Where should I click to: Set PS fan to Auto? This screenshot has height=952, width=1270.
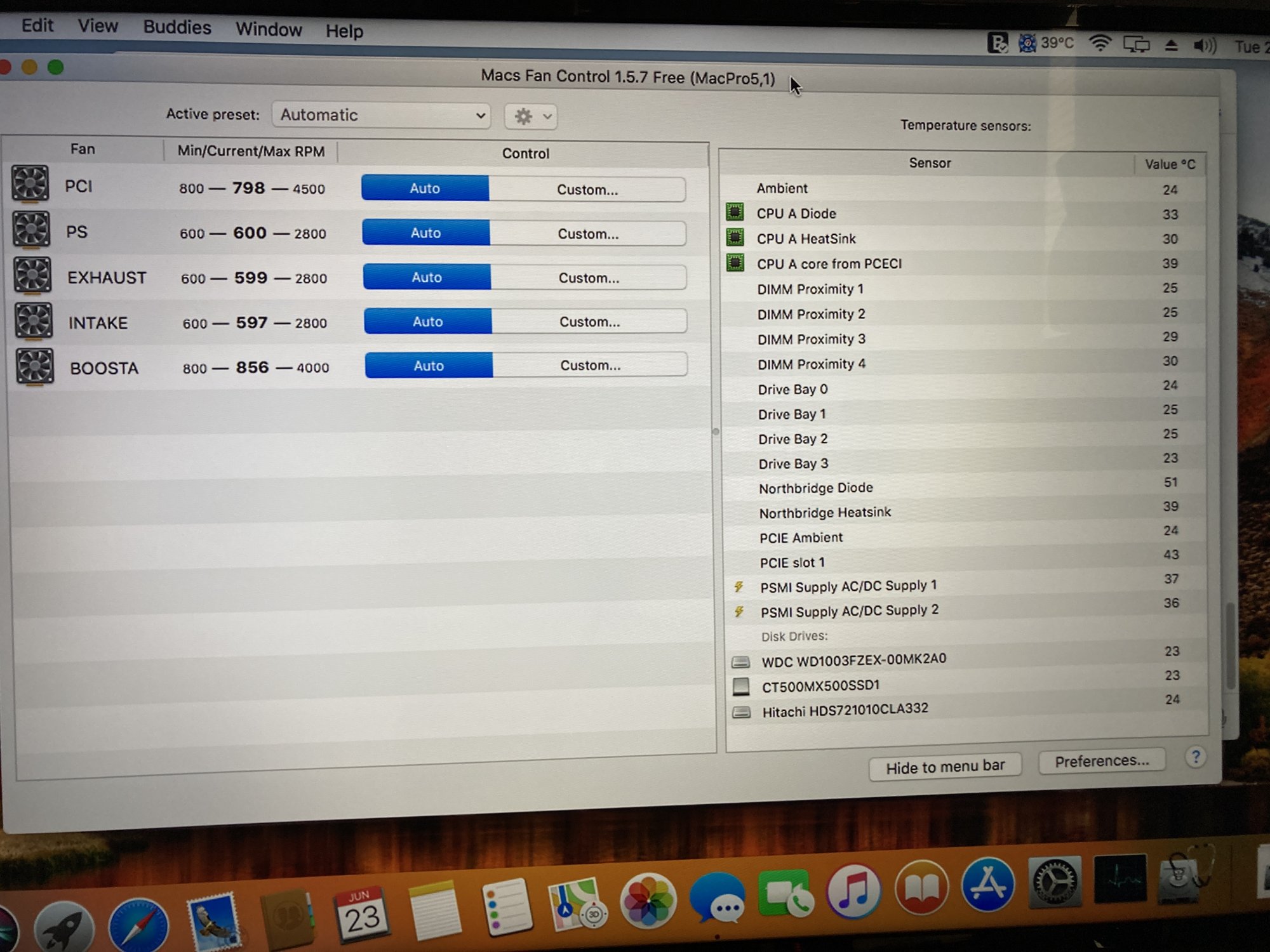(425, 232)
